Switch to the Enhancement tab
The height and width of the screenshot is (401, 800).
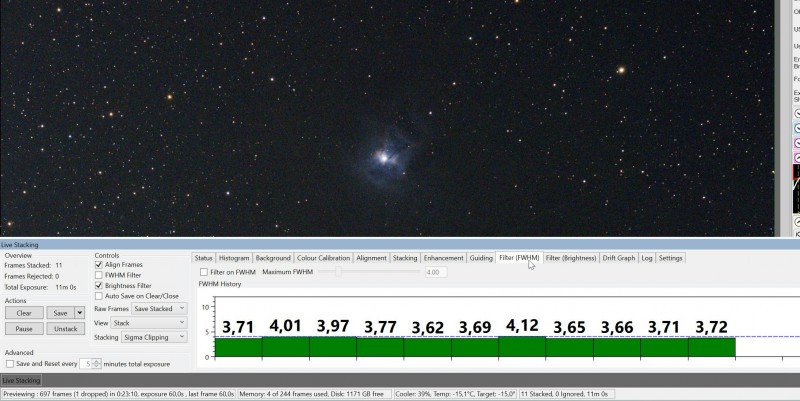(x=443, y=258)
